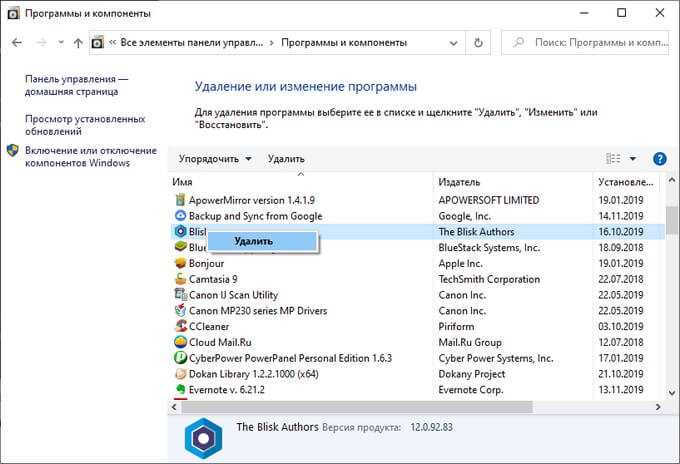Open the installed updates link
This screenshot has width=680, height=464.
tap(85, 125)
